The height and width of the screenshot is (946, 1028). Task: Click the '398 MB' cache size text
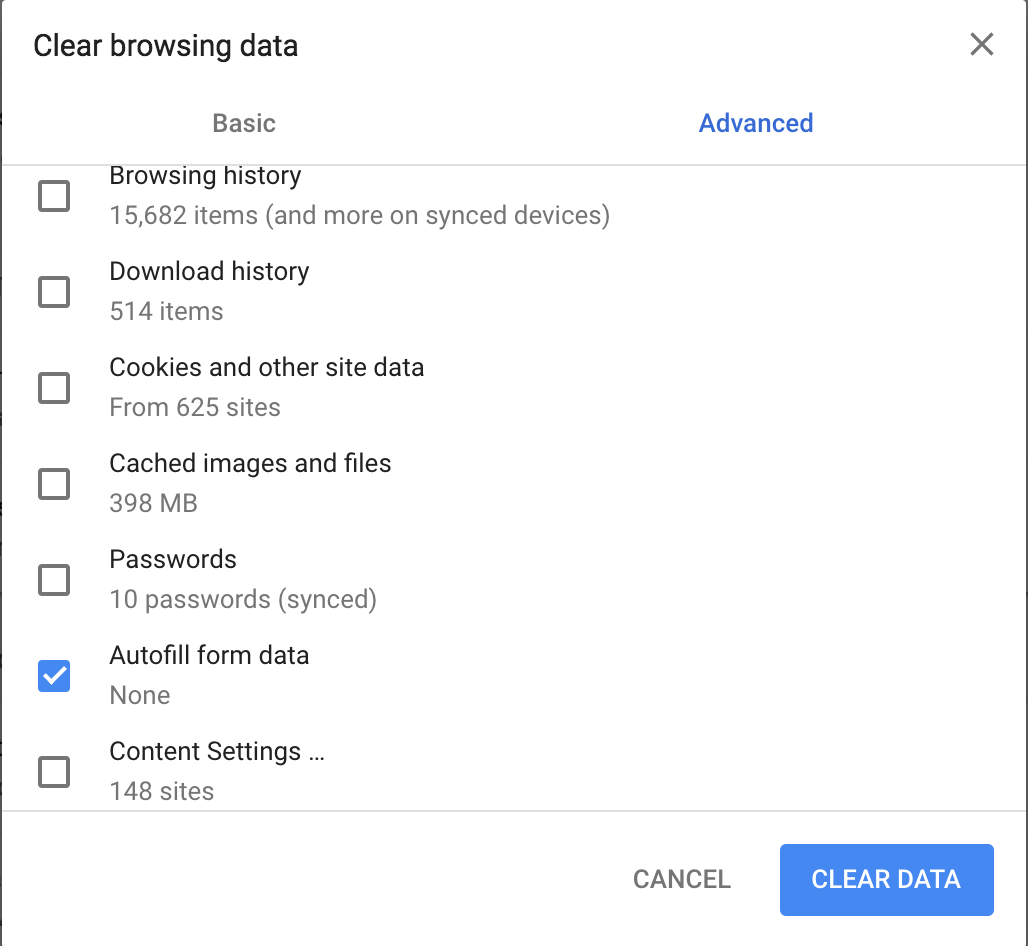(153, 503)
